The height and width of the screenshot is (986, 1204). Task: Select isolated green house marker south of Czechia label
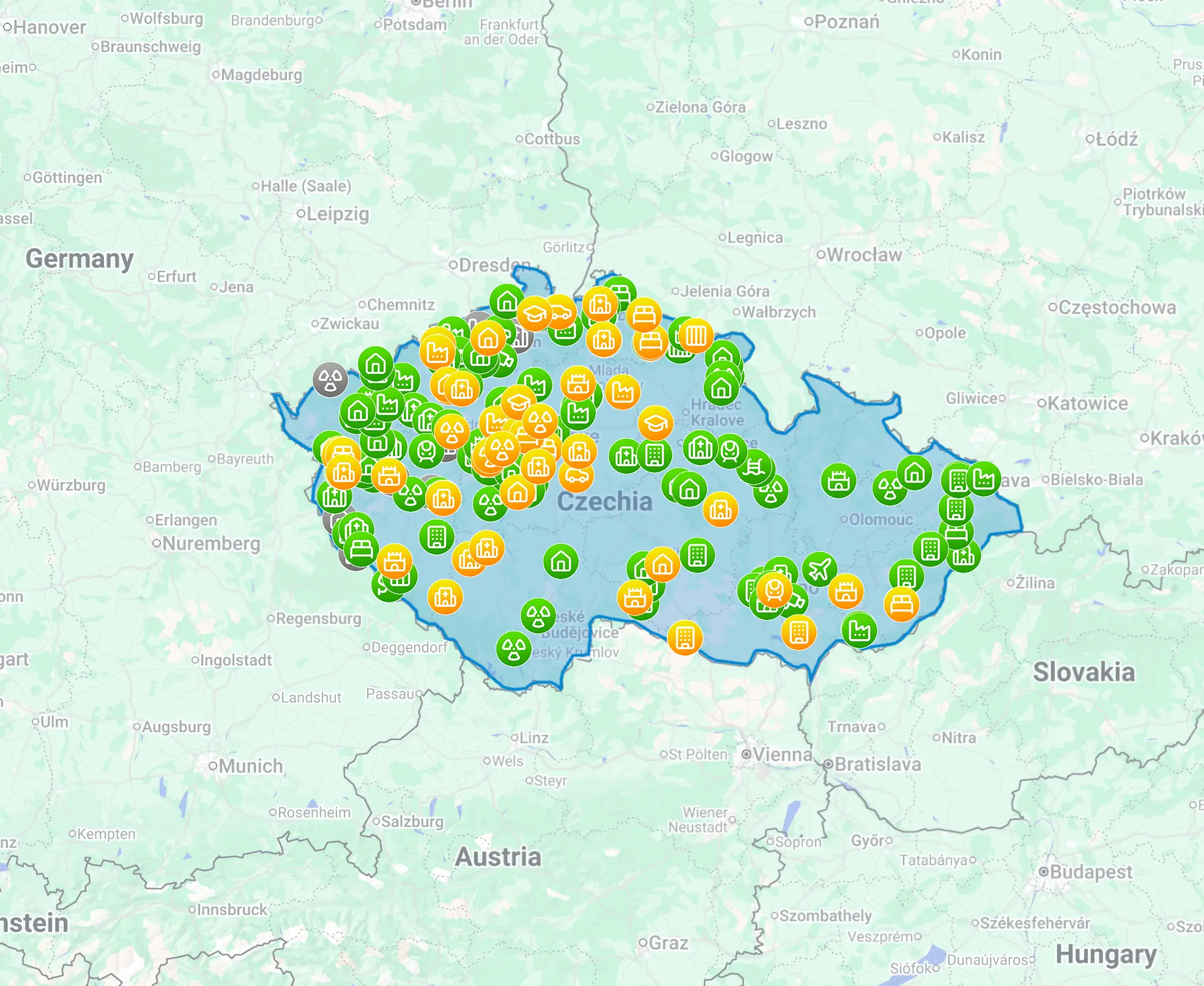560,561
